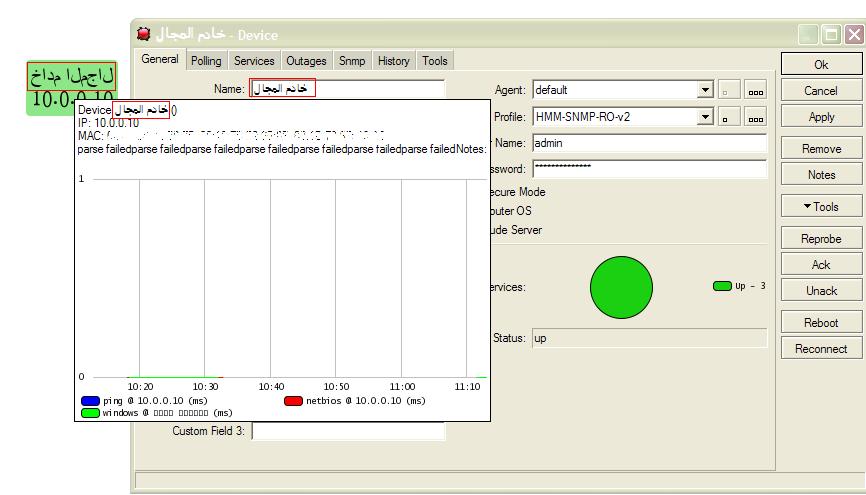The width and height of the screenshot is (866, 495).
Task: Click single-dot button next to Agent
Action: click(728, 90)
